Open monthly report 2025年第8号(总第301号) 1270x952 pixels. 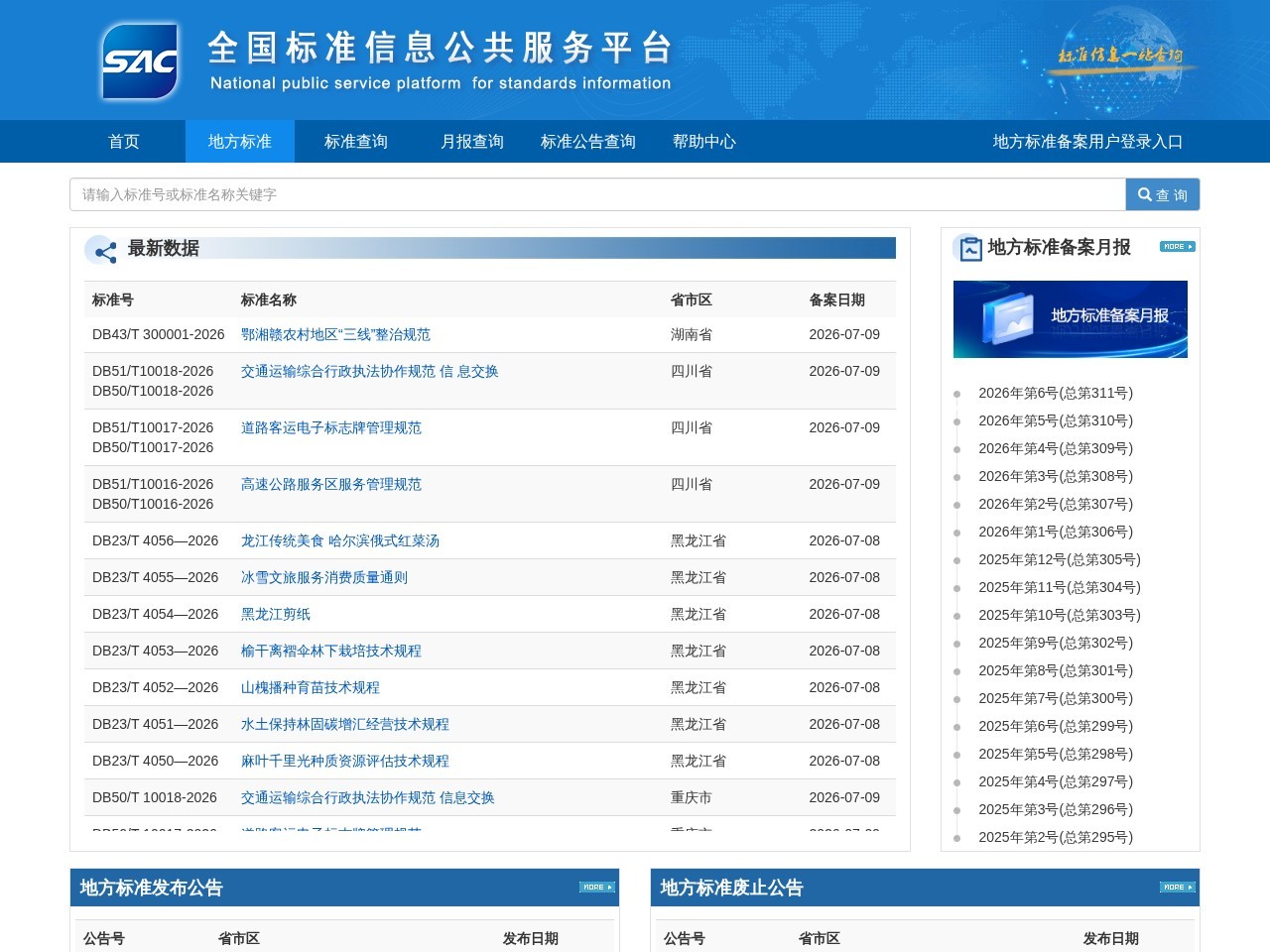click(x=1056, y=671)
